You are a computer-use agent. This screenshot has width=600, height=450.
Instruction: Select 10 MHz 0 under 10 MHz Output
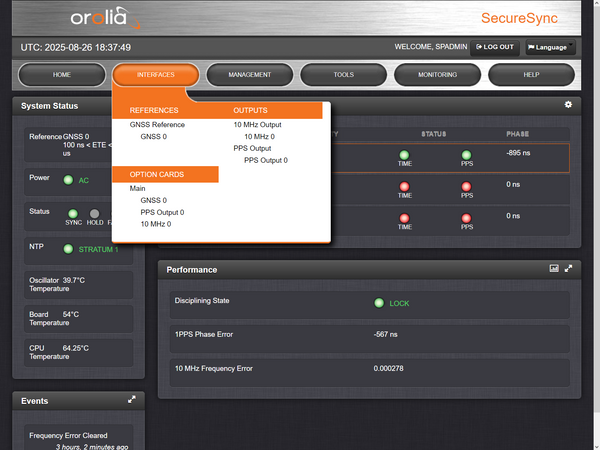point(259,137)
